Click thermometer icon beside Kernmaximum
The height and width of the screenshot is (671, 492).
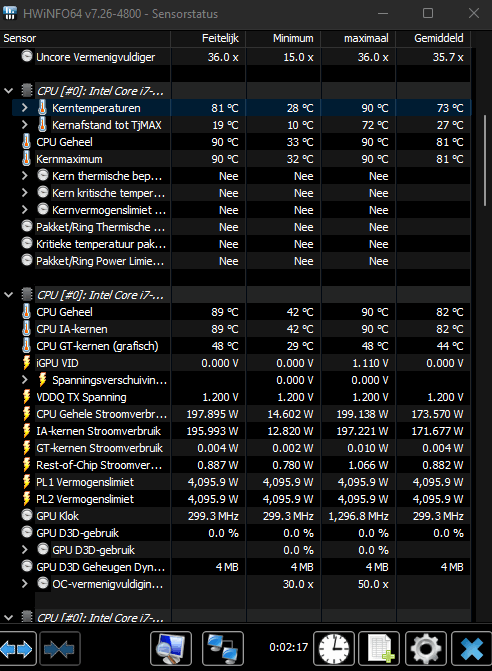[26, 159]
